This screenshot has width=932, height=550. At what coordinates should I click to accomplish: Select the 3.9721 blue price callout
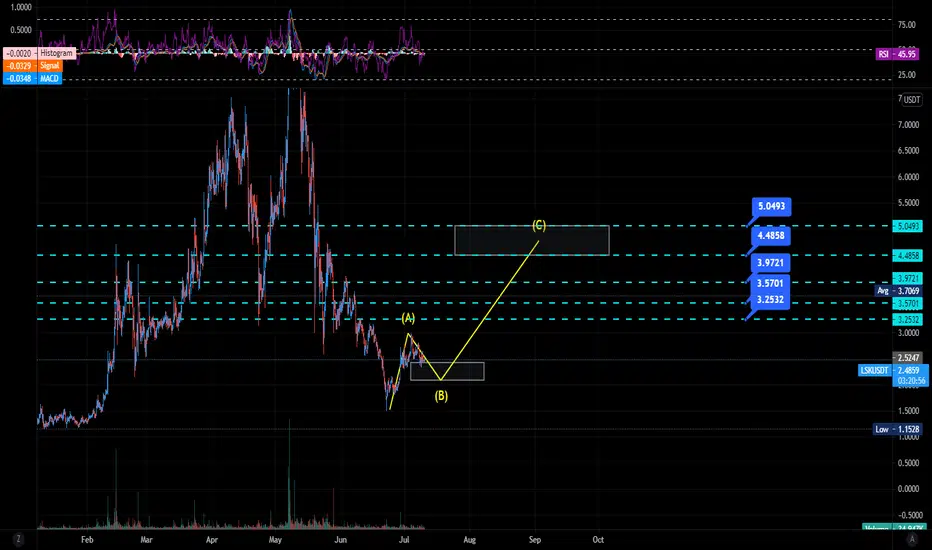pos(770,262)
